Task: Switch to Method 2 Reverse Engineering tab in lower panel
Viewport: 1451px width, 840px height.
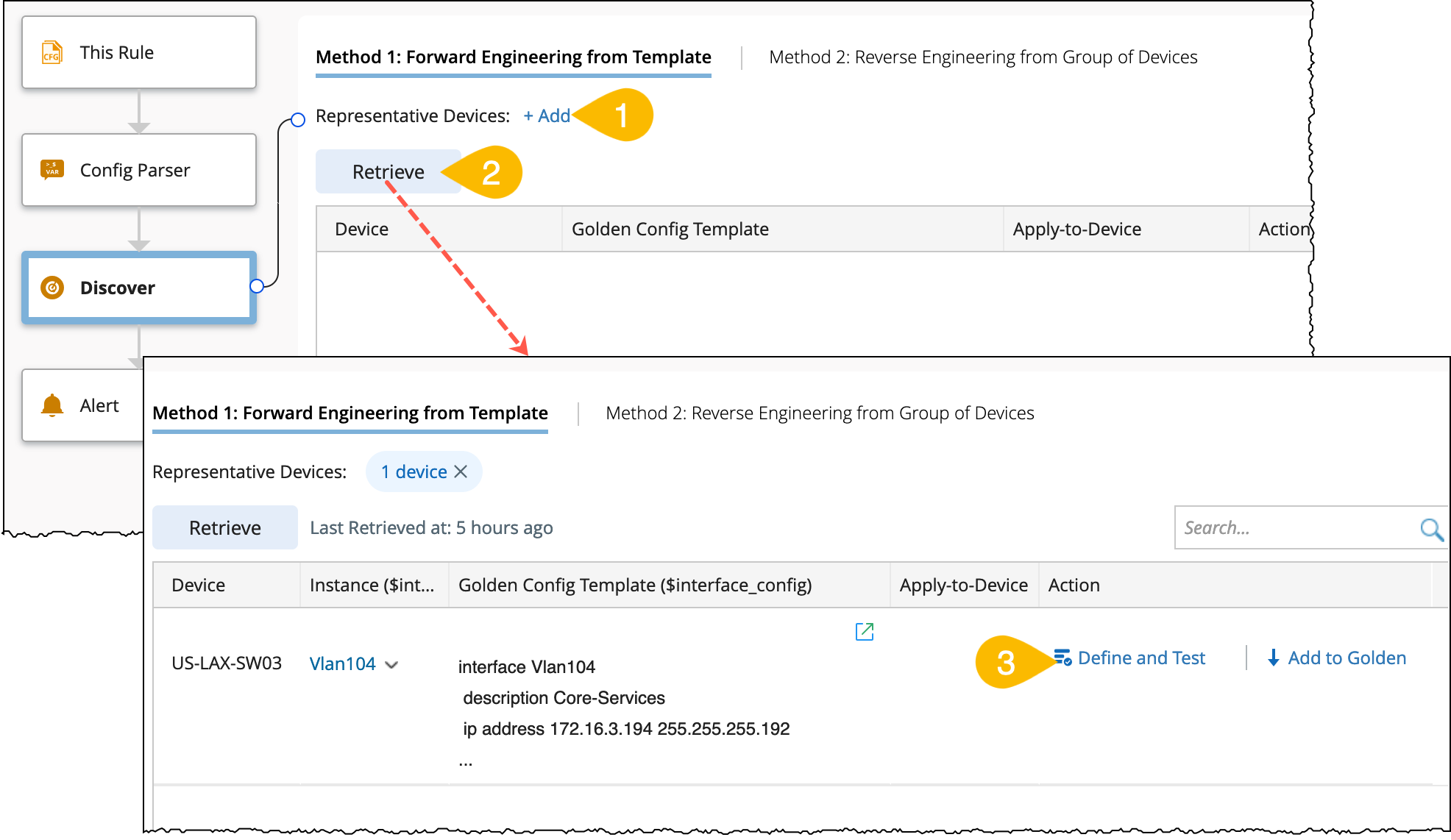Action: click(819, 413)
